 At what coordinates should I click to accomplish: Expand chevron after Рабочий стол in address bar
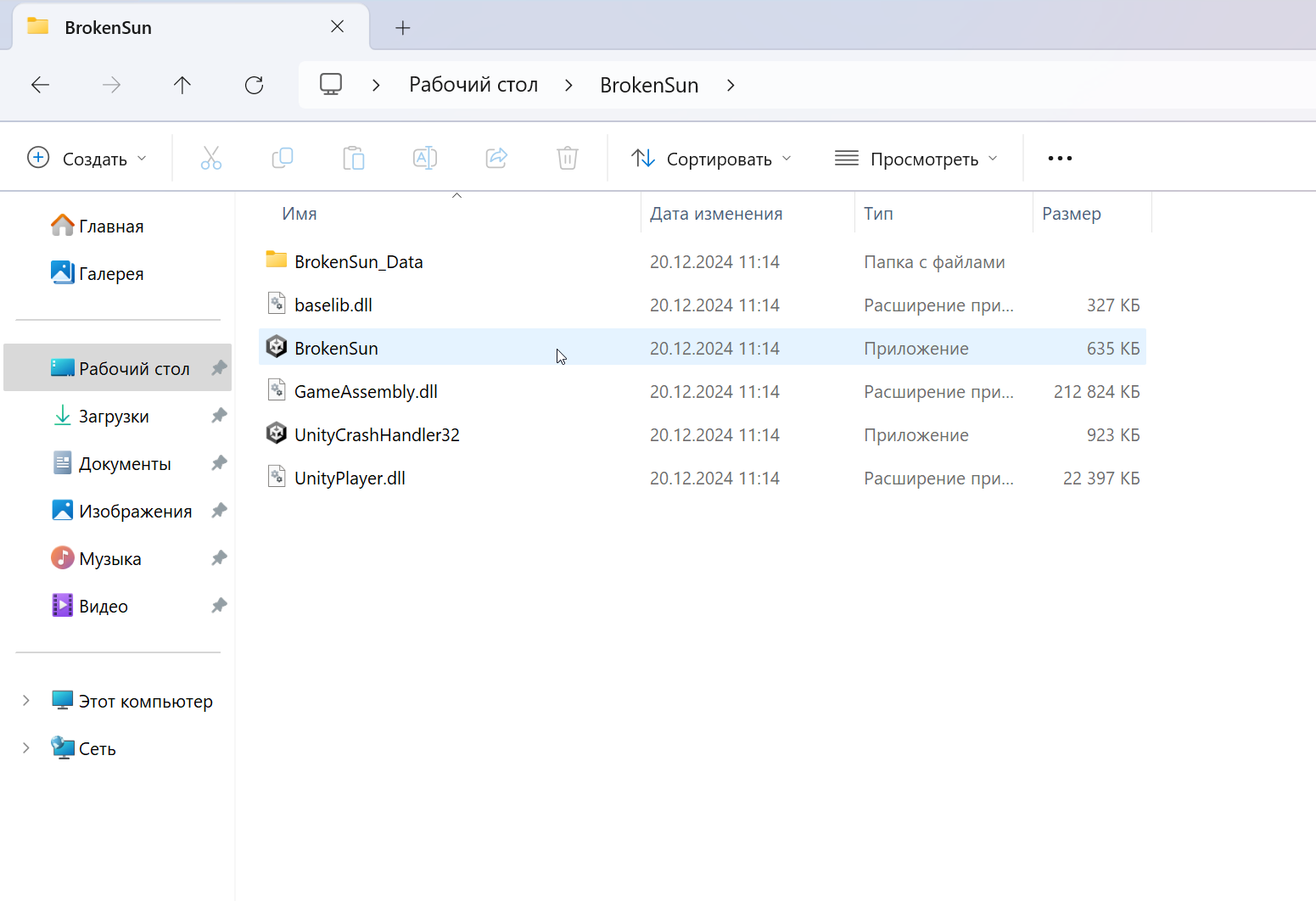[568, 85]
